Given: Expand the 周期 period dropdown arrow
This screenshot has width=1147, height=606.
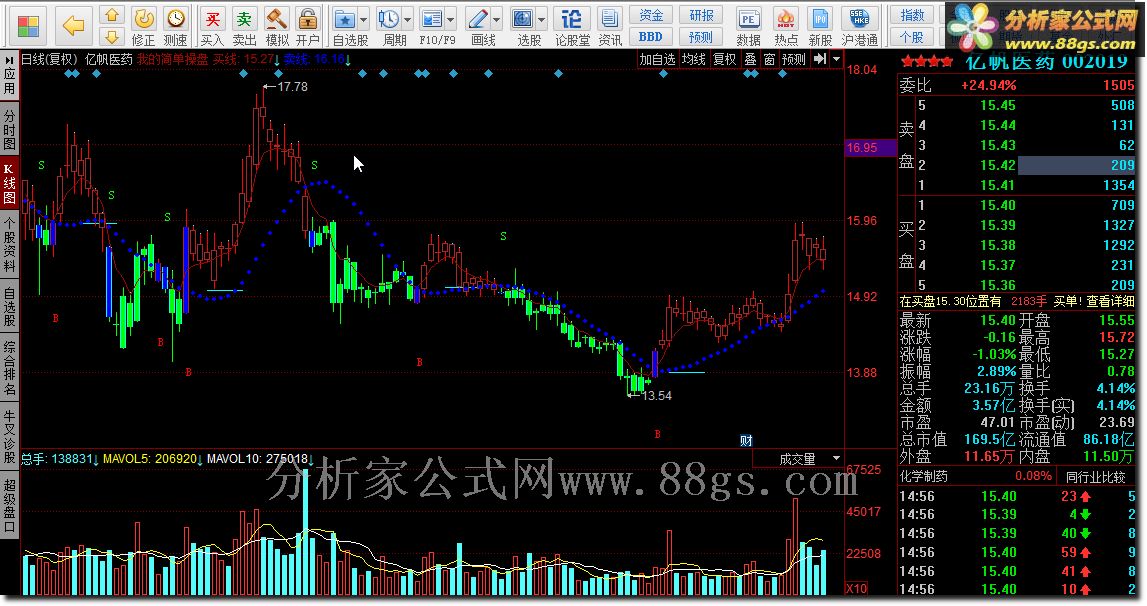Looking at the screenshot, I should coord(407,20).
